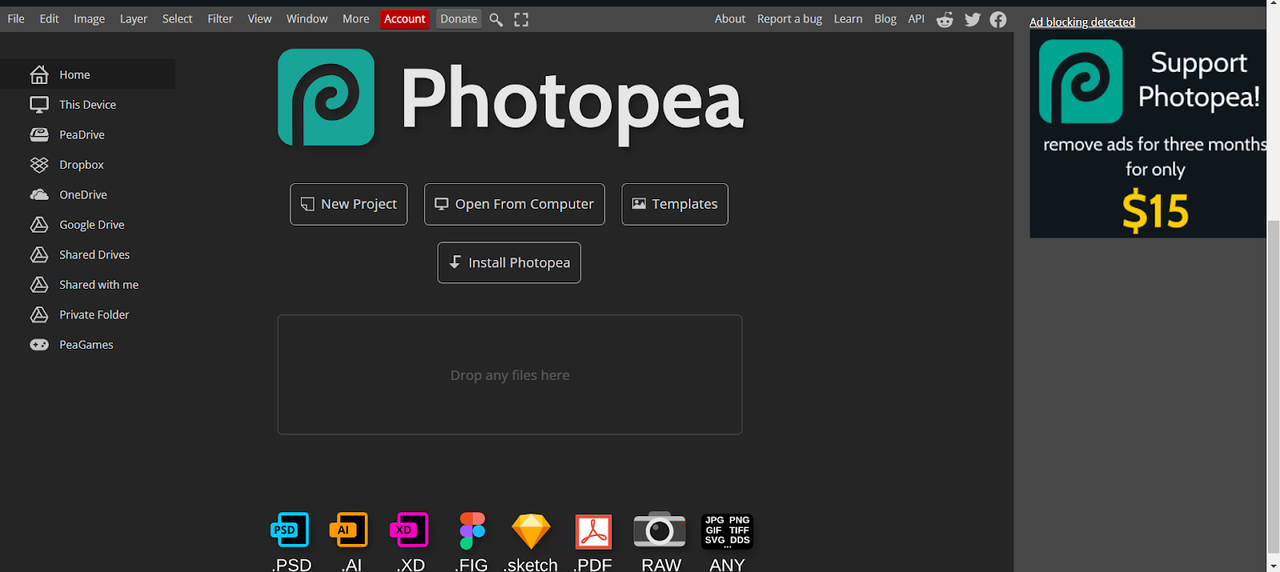Click the PDF format icon

pos(593,531)
